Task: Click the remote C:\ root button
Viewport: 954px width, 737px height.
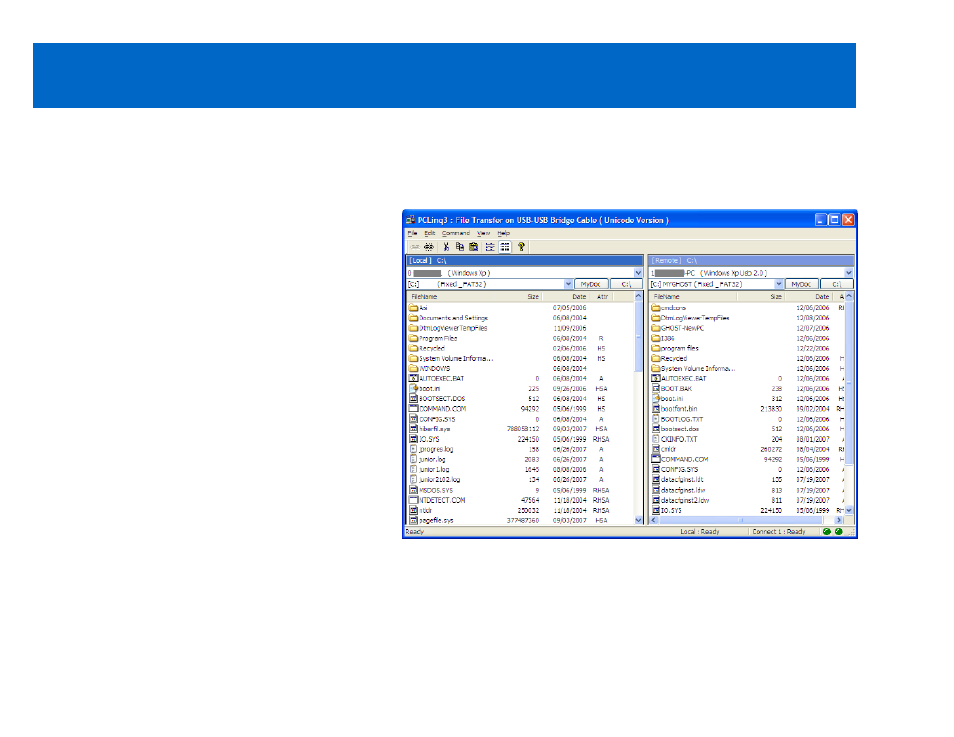Action: pyautogui.click(x=837, y=284)
